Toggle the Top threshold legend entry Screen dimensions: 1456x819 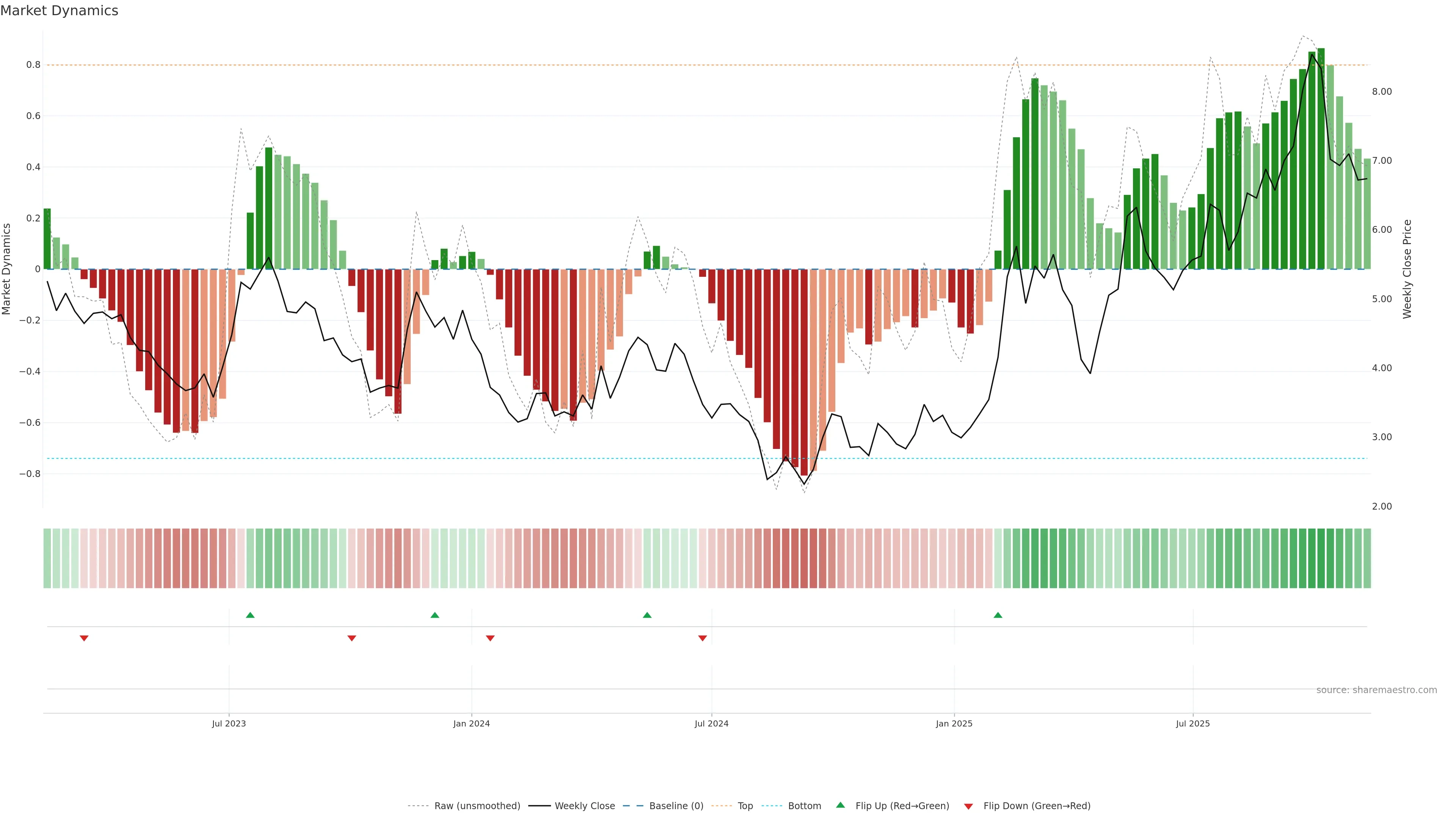(745, 806)
